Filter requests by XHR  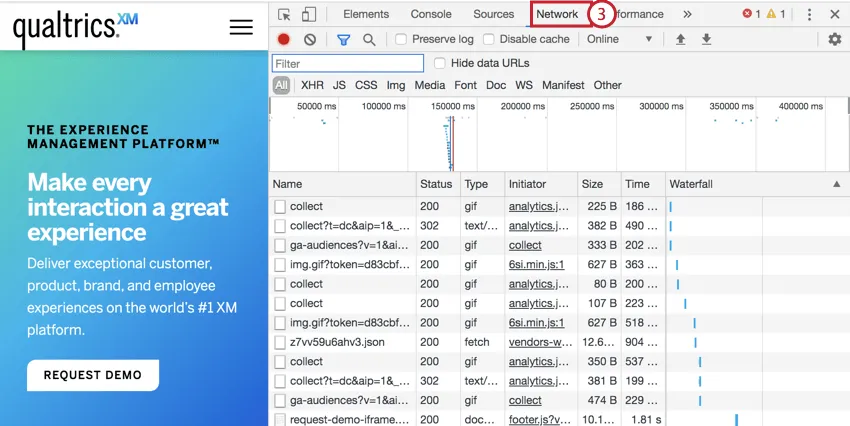pos(312,85)
